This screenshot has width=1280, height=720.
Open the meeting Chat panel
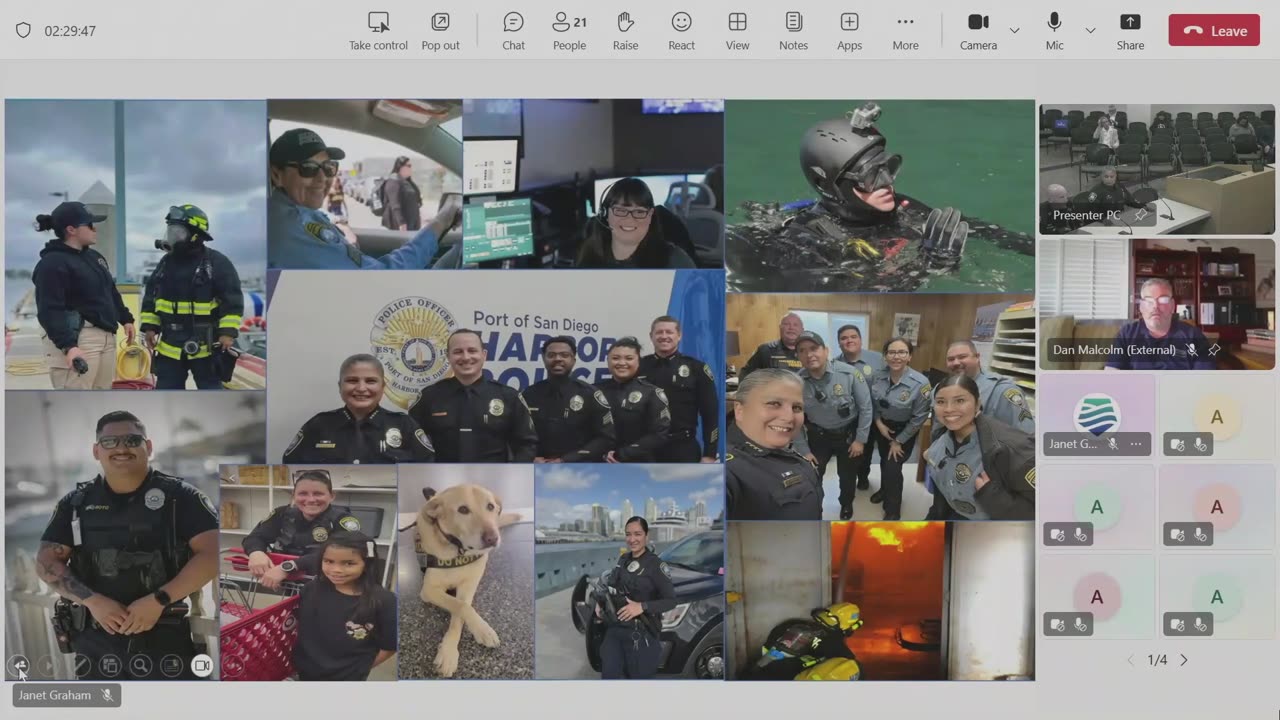click(513, 31)
